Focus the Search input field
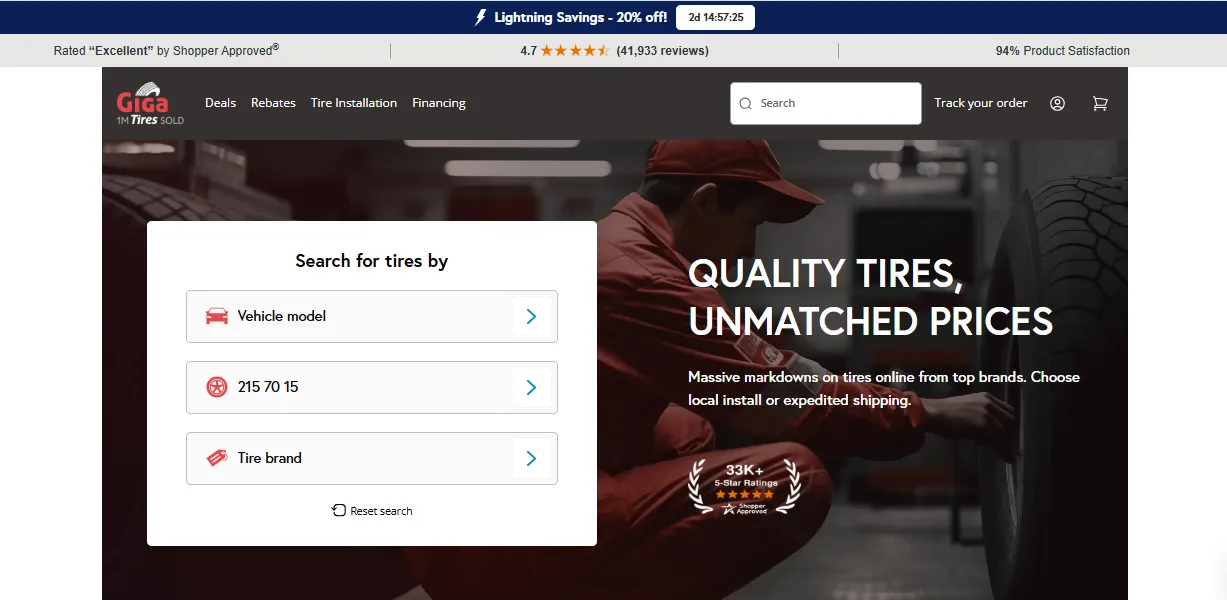 pyautogui.click(x=826, y=103)
